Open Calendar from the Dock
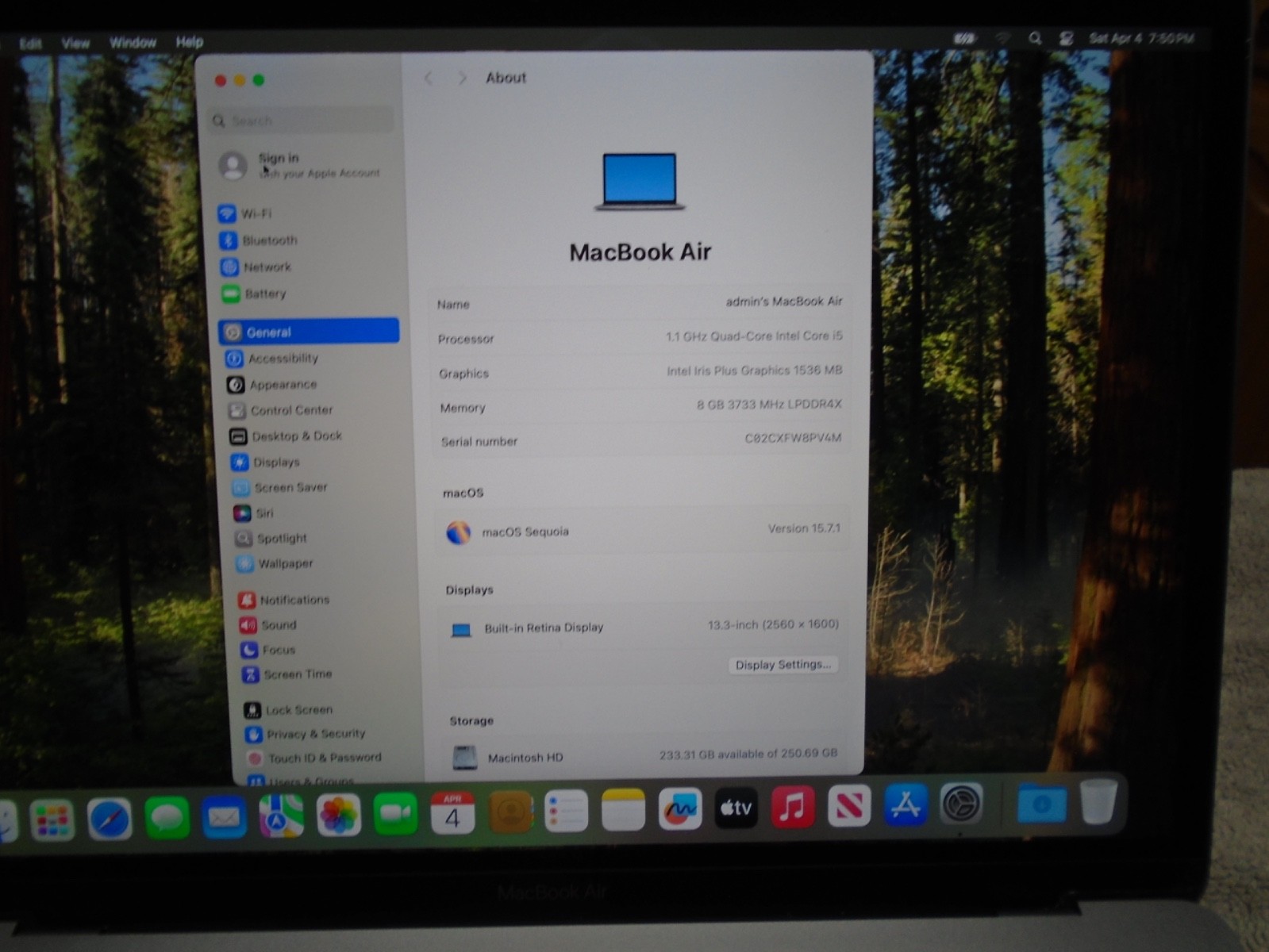1269x952 pixels. click(452, 813)
